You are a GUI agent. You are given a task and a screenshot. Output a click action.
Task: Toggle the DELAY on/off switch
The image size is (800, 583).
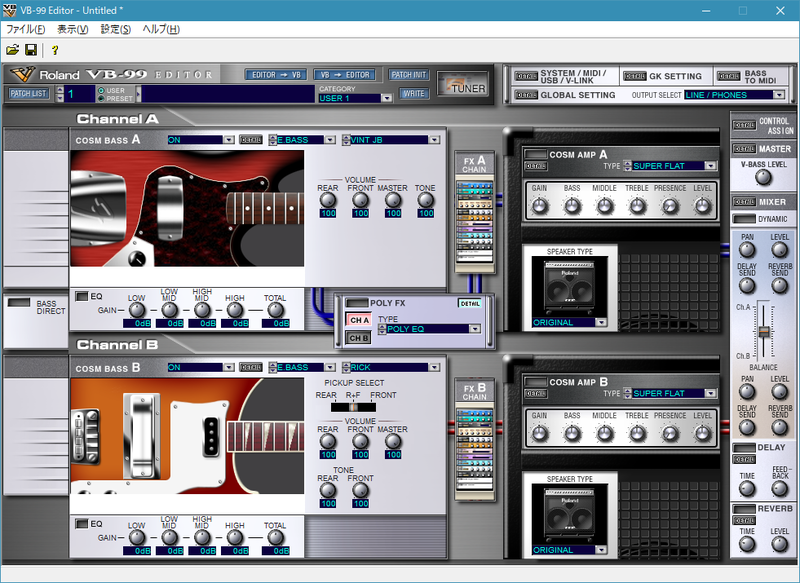point(744,447)
